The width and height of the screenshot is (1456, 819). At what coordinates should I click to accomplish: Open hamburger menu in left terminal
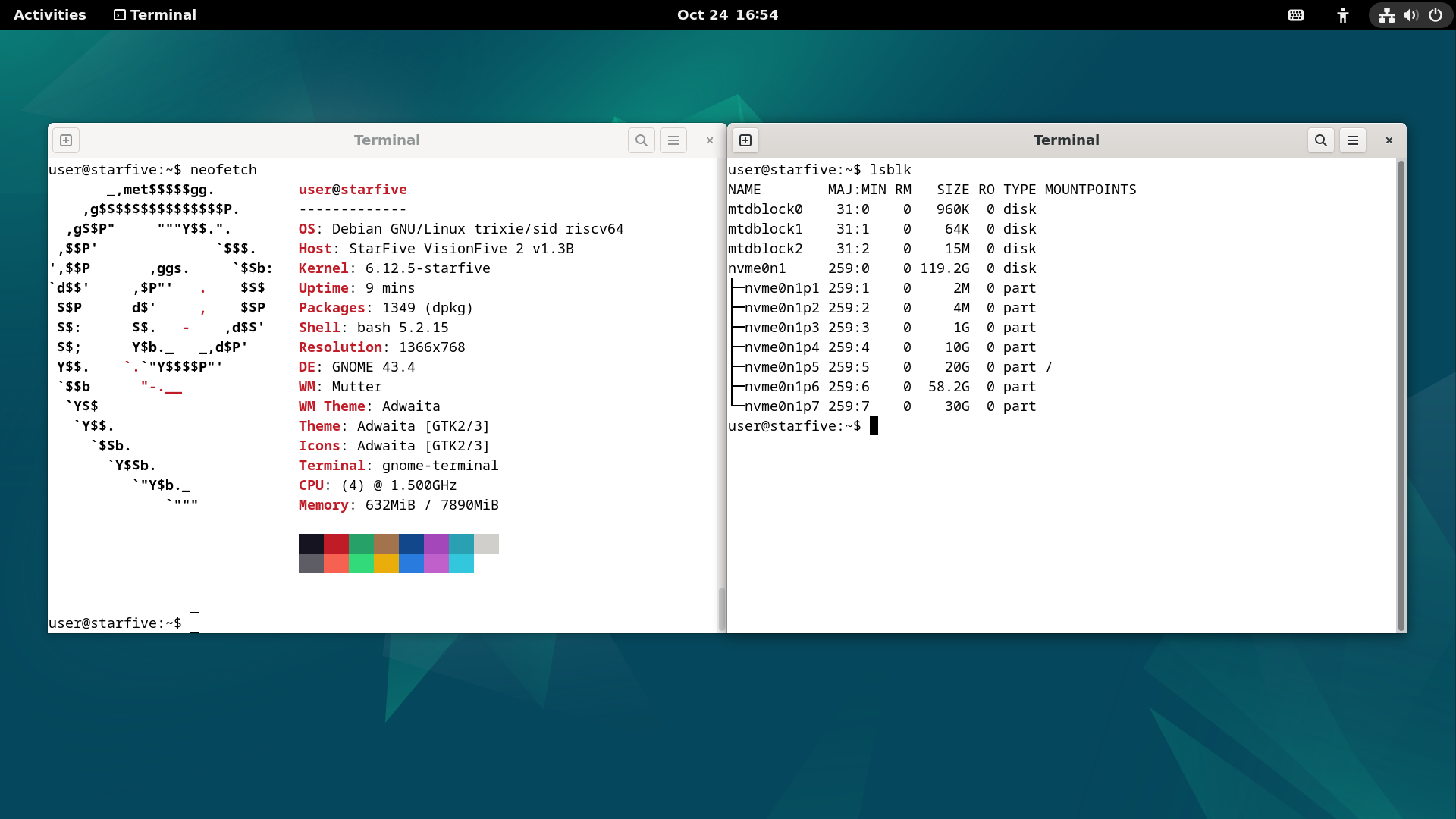tap(673, 140)
